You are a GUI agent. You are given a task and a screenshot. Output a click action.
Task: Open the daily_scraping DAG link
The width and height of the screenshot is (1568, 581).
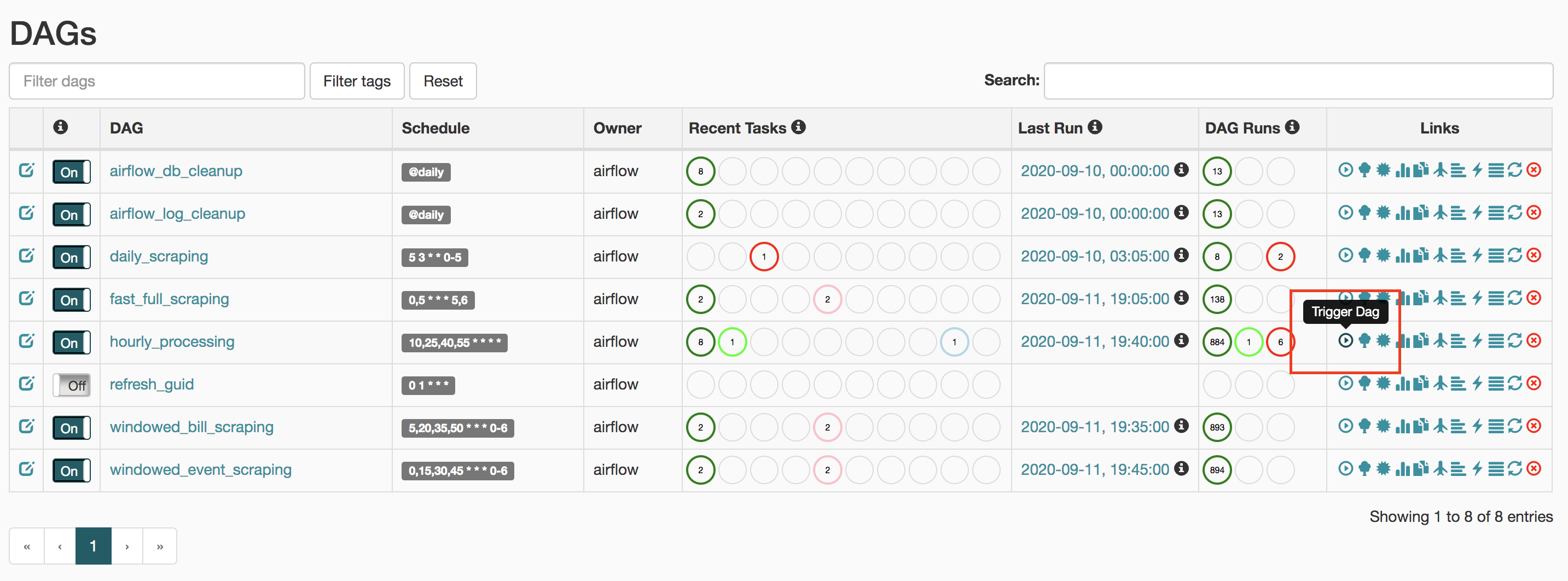[159, 256]
